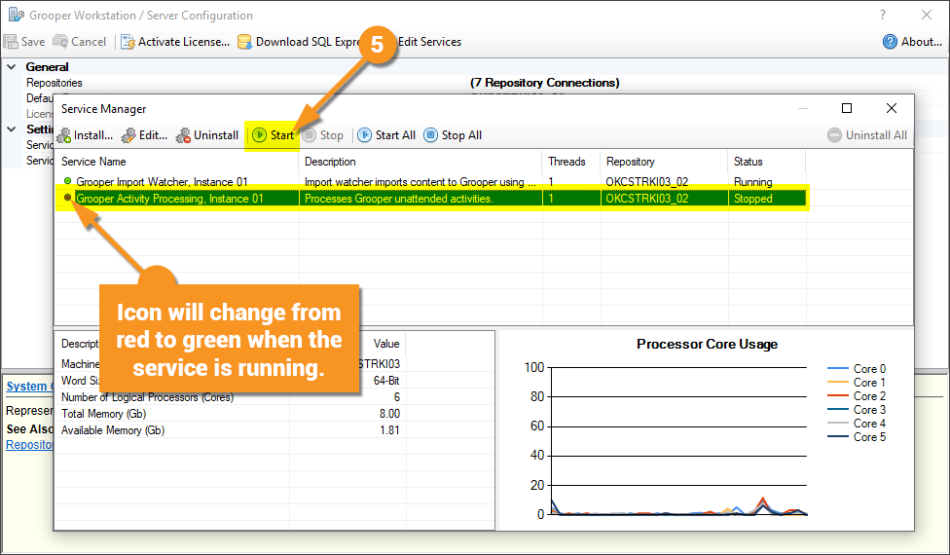Open Edit Services in main toolbar
Viewport: 950px width, 555px height.
click(x=430, y=42)
